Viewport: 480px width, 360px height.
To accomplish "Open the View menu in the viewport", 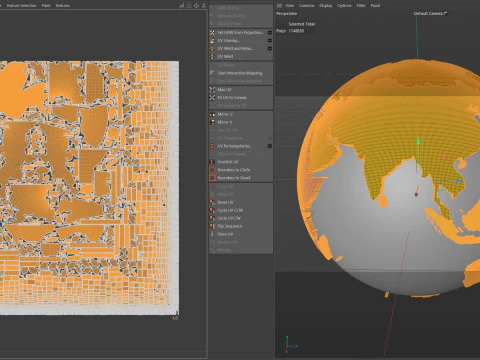I will 290,5.
